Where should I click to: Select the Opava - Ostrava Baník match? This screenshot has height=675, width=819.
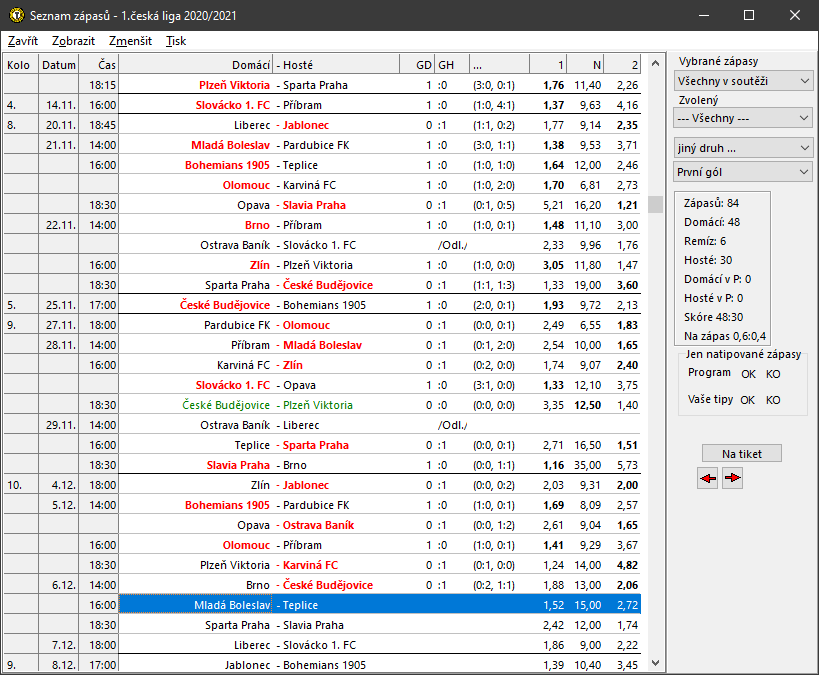(x=380, y=525)
